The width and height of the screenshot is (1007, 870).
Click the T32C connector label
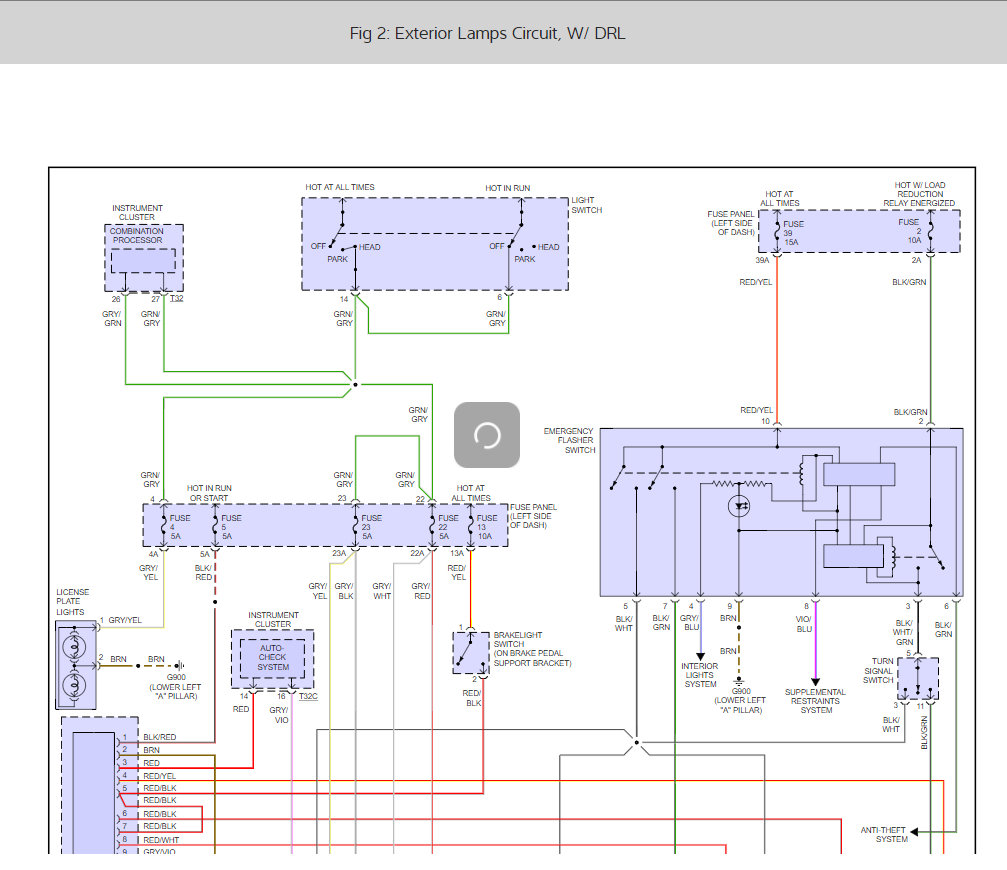(x=307, y=696)
